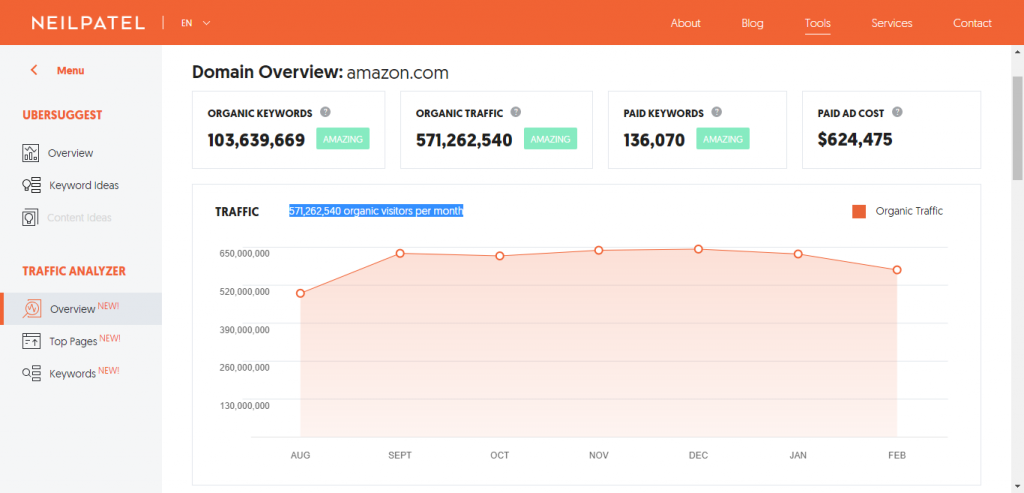Click the 650,000,000 axis label
1024x493 pixels.
click(244, 253)
